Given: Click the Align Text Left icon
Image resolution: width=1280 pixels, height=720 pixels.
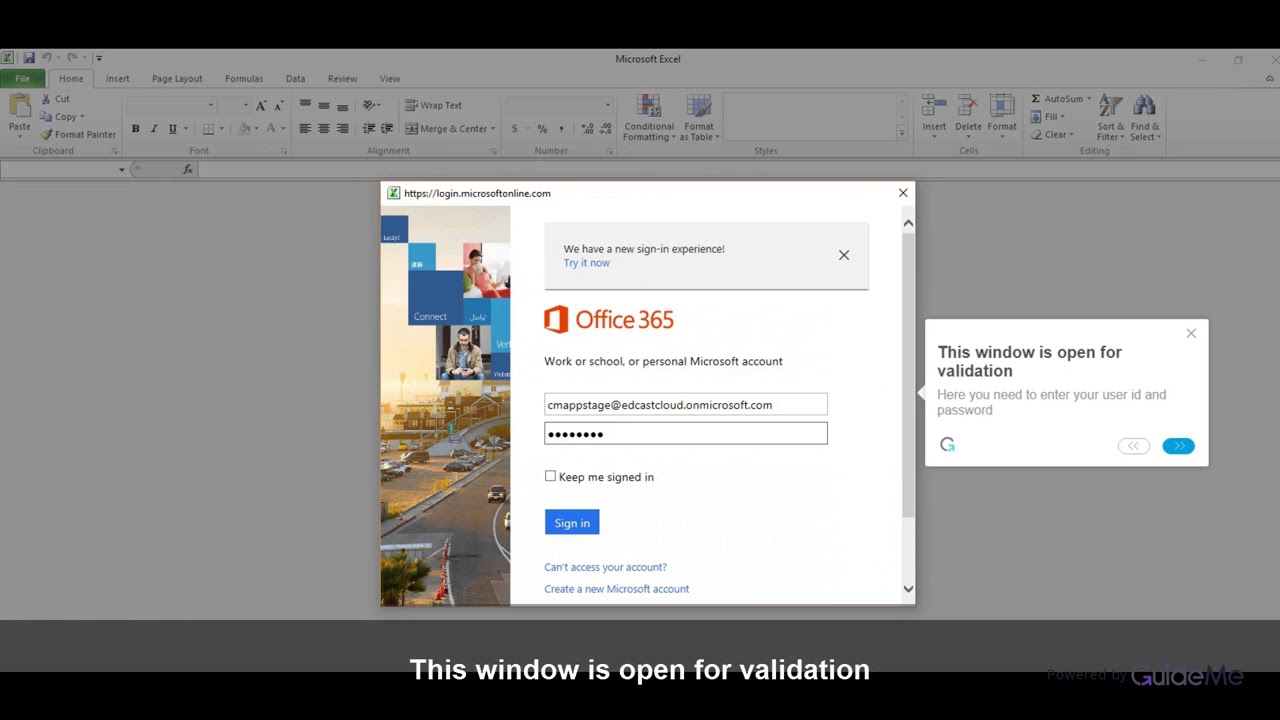Looking at the screenshot, I should 305,129.
